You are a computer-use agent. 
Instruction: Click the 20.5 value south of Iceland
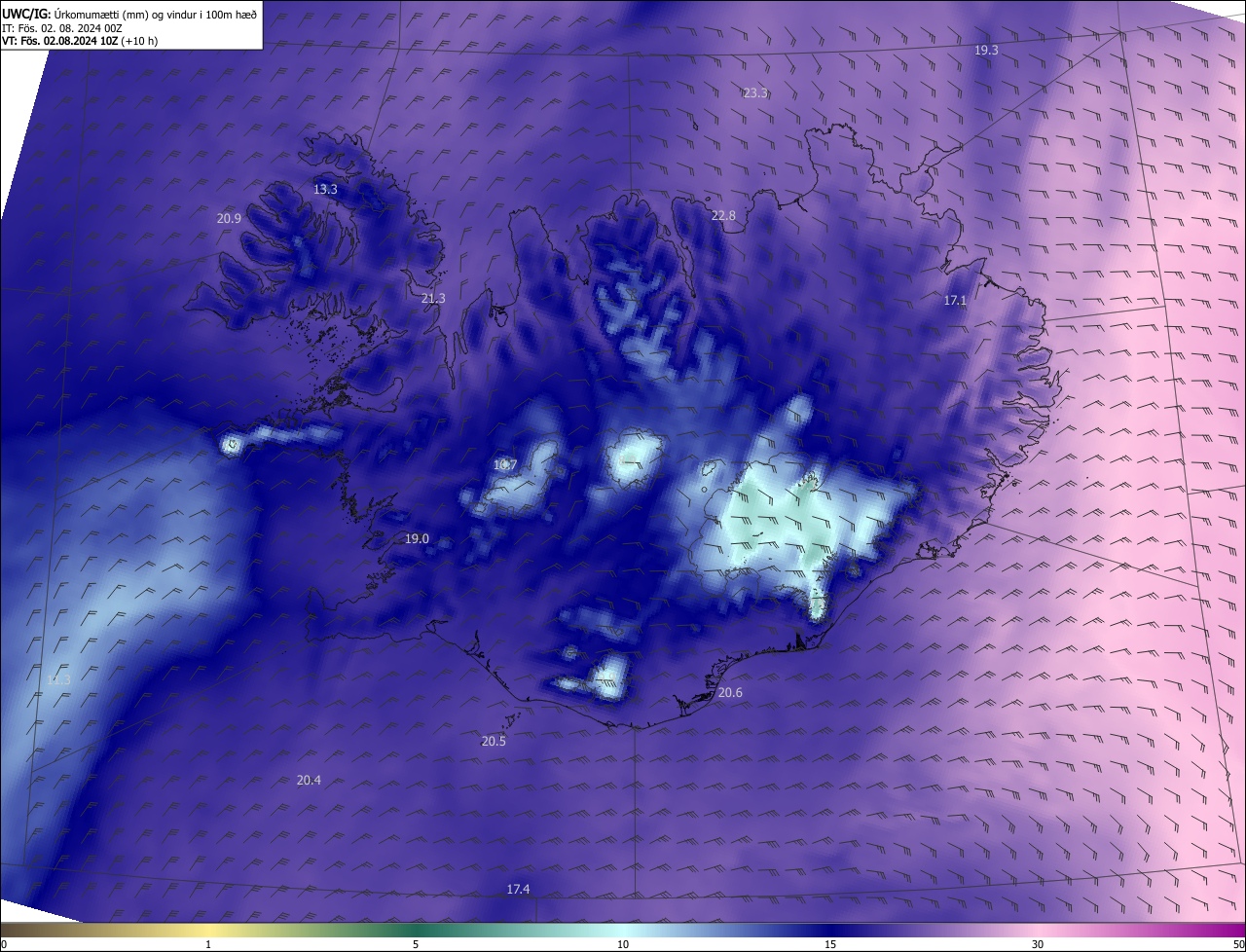(494, 741)
